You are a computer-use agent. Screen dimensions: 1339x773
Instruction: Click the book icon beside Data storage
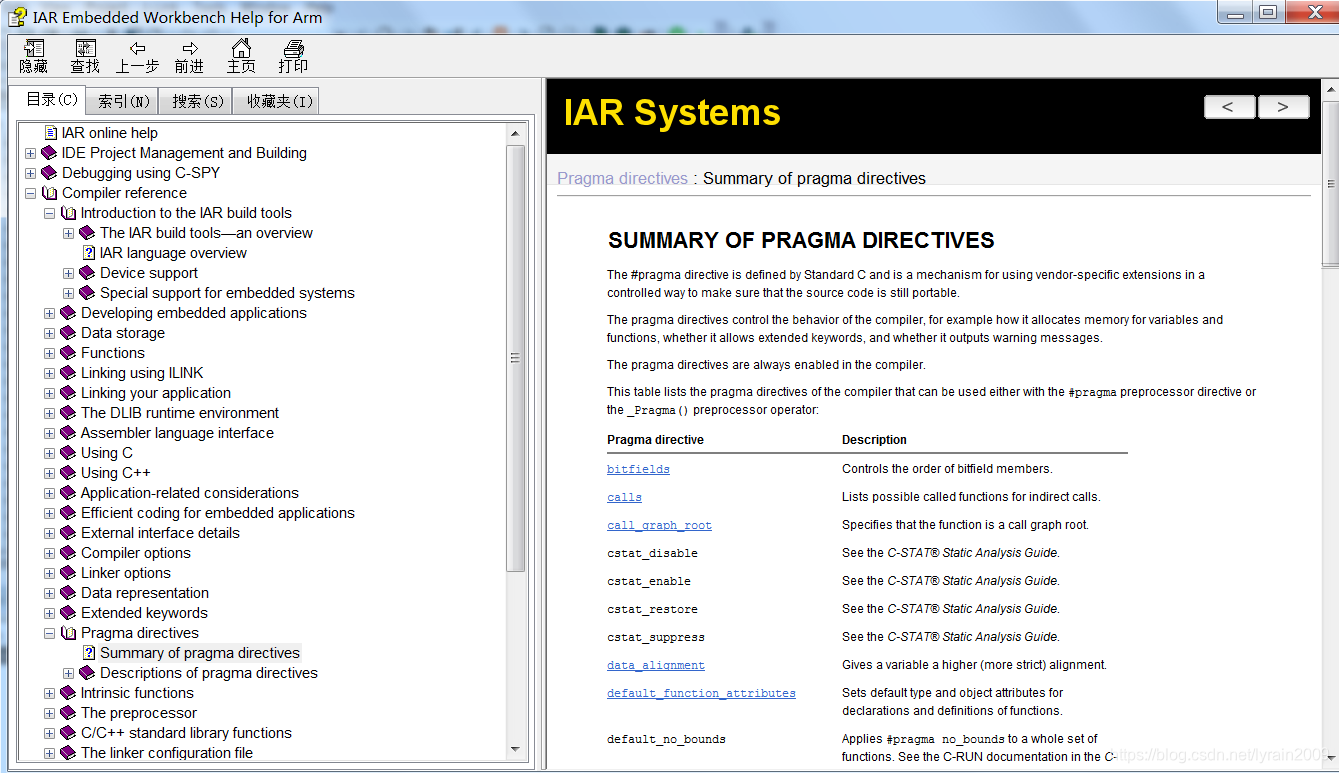tap(68, 333)
